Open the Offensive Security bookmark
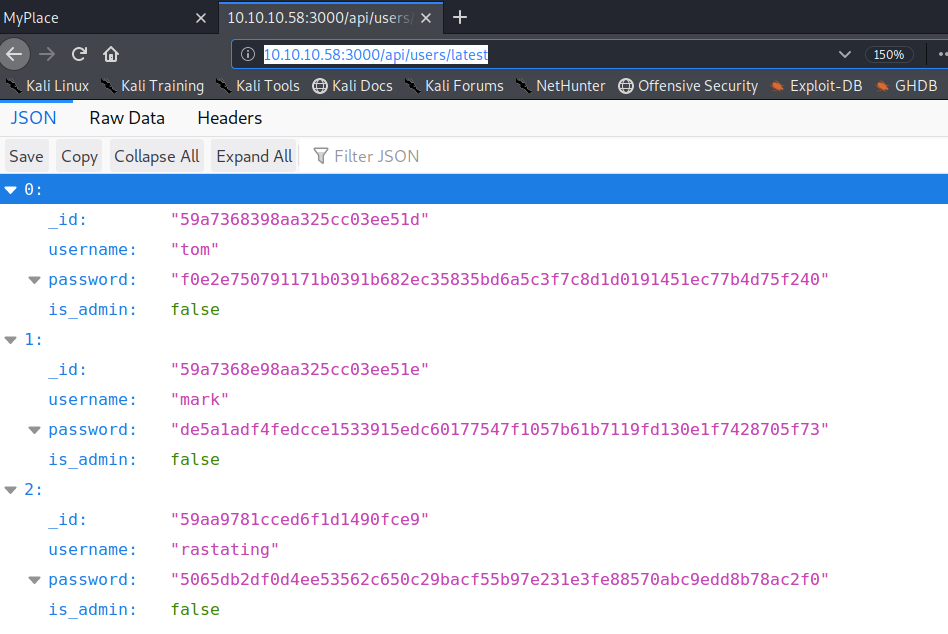This screenshot has height=634, width=948. coord(688,86)
